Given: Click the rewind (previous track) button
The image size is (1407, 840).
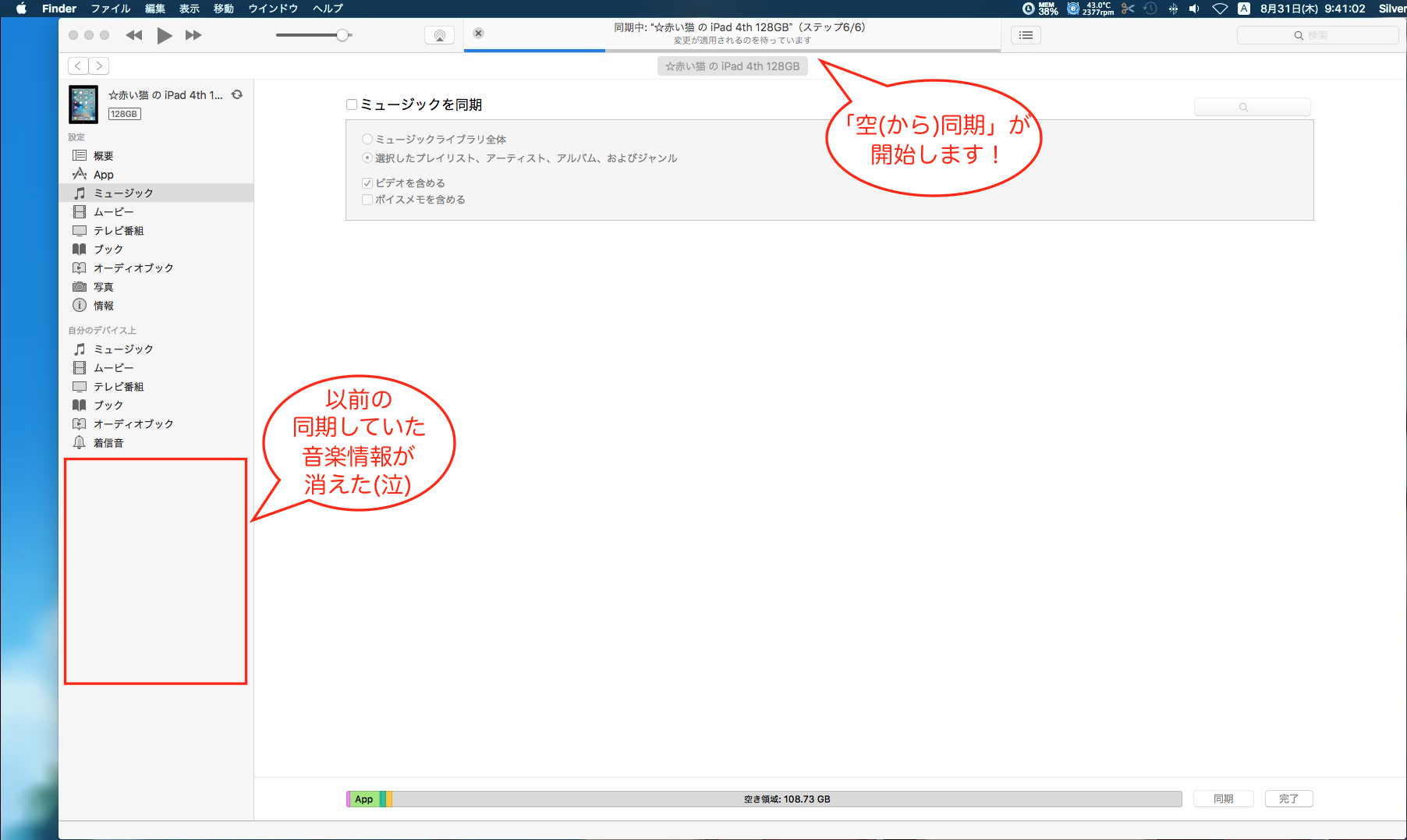Looking at the screenshot, I should click(134, 35).
